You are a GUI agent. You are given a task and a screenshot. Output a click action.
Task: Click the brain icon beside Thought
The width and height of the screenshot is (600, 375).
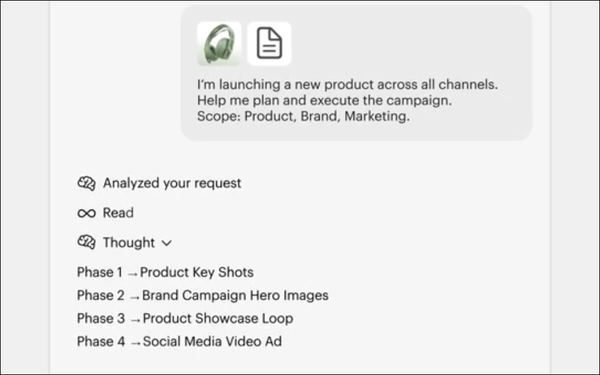pos(86,242)
